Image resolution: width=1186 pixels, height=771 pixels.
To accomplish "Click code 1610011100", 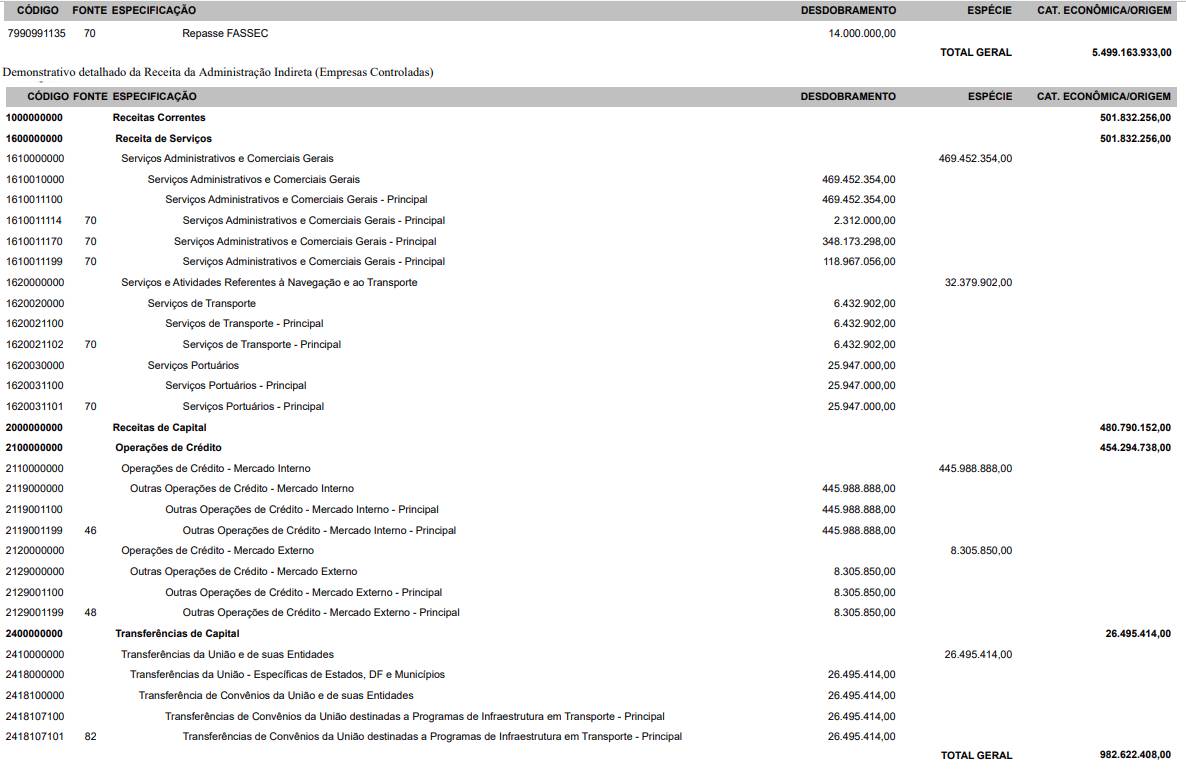I will (x=34, y=200).
